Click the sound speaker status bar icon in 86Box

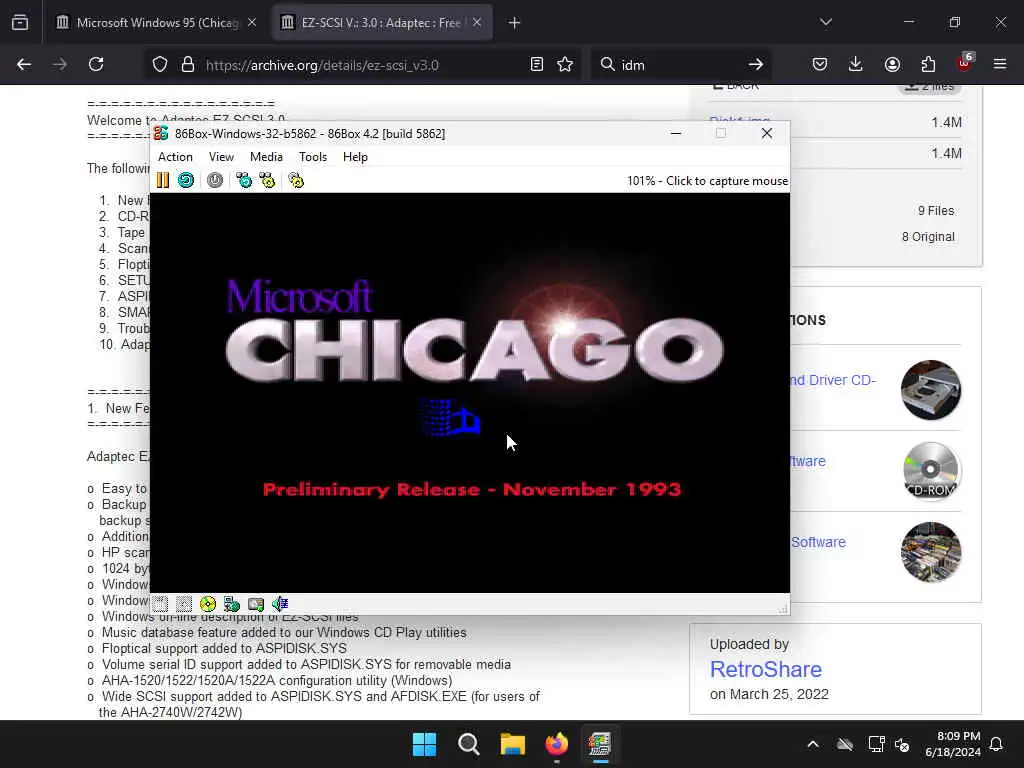click(280, 604)
